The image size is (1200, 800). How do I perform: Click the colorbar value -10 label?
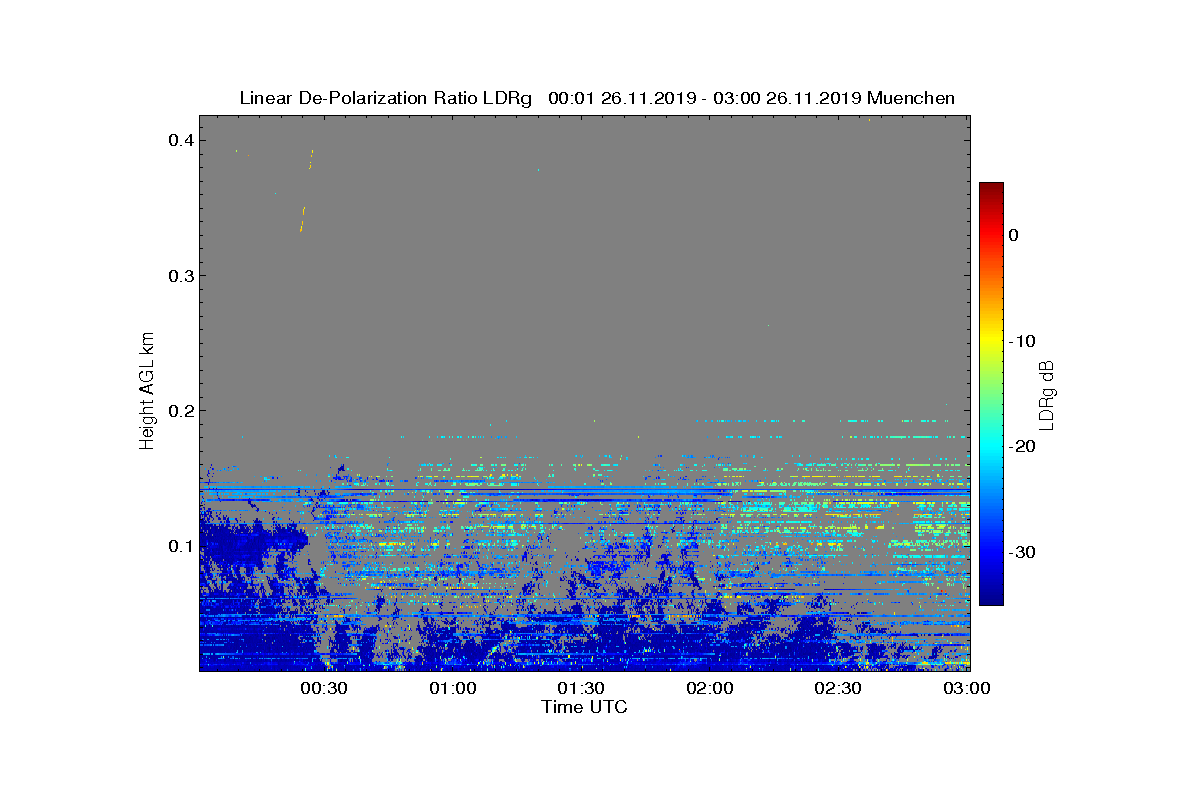1021,341
